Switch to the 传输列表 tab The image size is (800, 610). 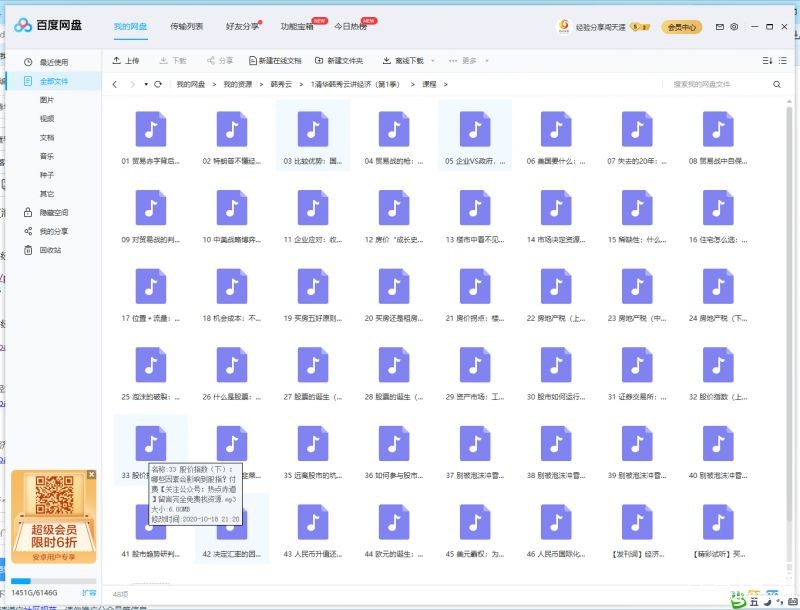tap(186, 27)
